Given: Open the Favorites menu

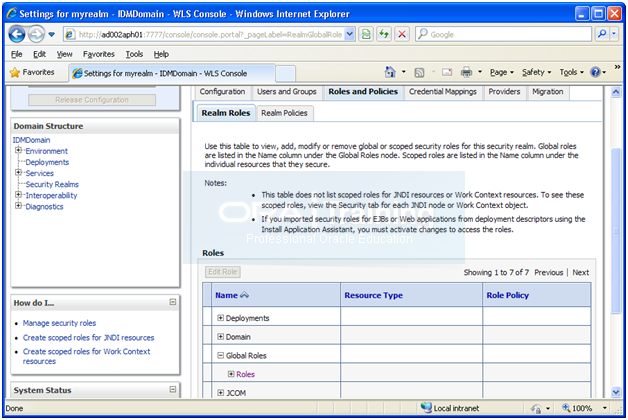Looking at the screenshot, I should [x=99, y=54].
